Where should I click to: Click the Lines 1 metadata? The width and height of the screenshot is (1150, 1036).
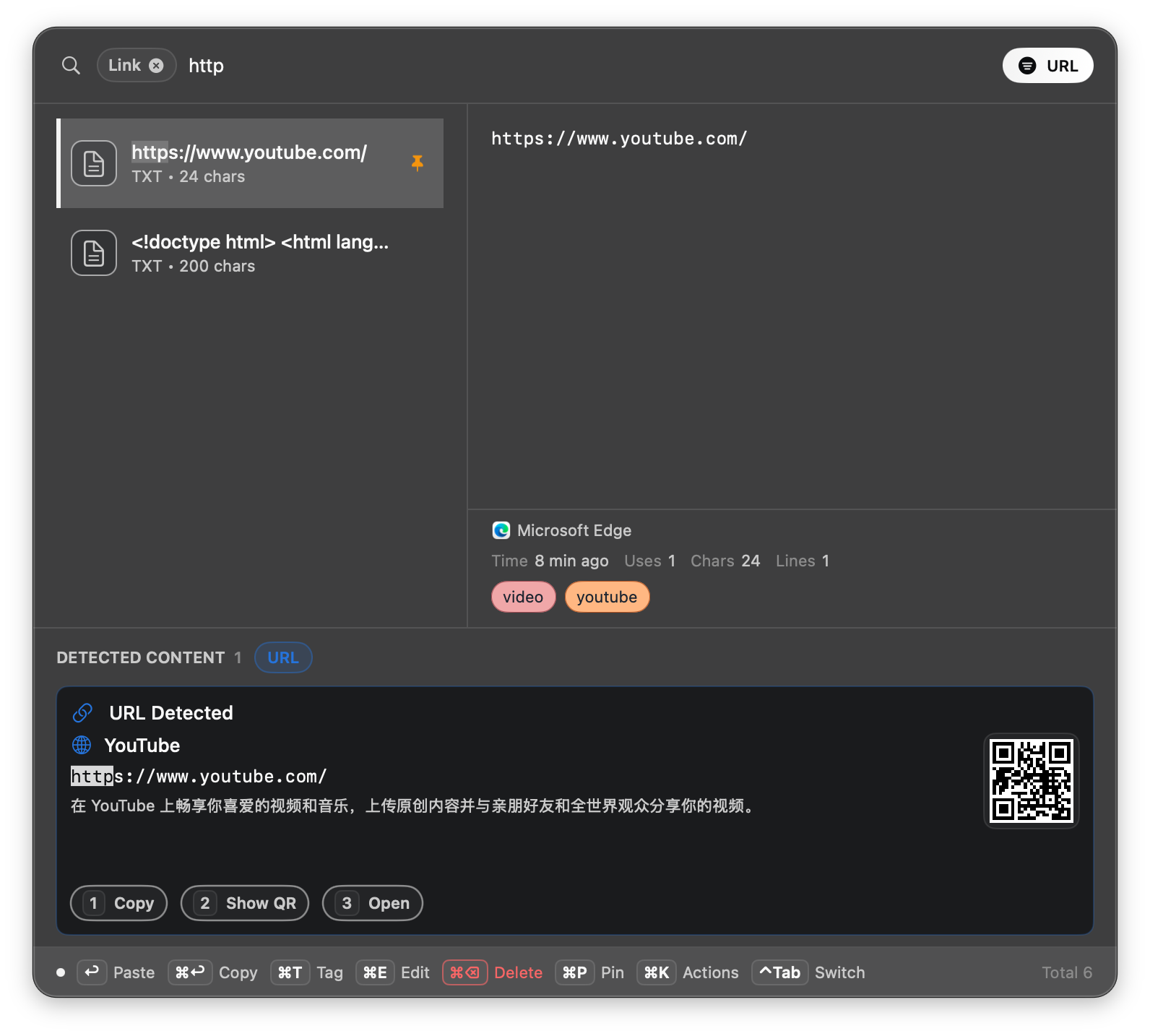point(803,561)
